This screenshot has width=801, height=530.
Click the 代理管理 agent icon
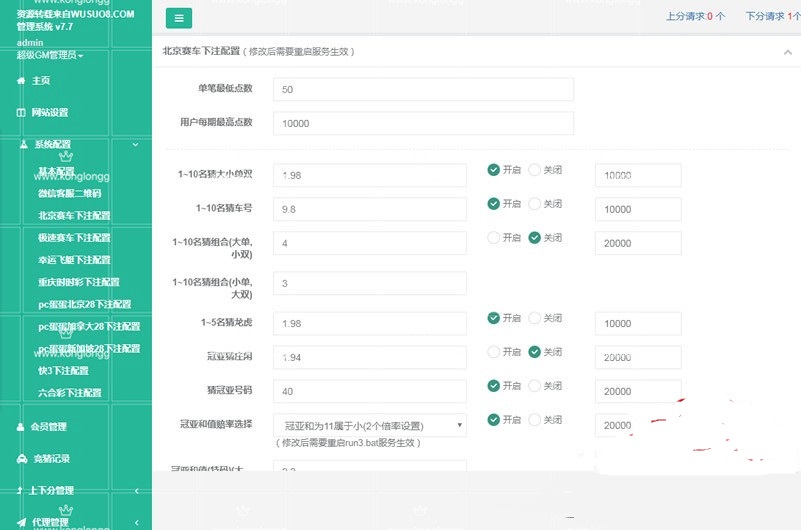[22, 522]
